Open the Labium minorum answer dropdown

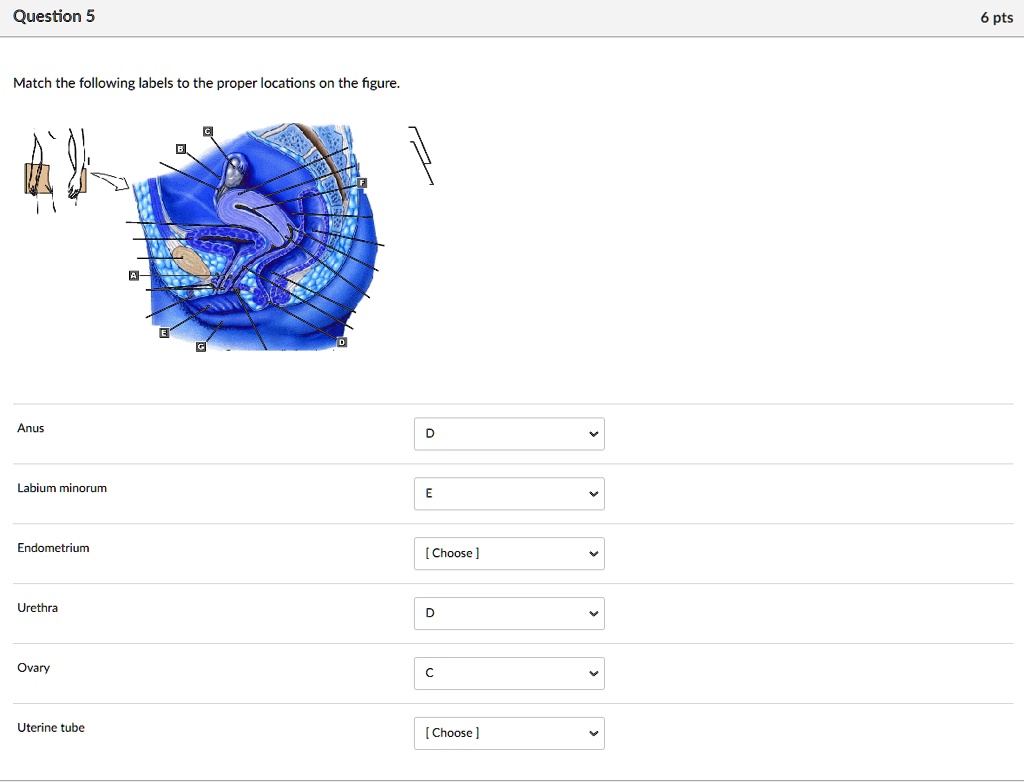pyautogui.click(x=509, y=494)
